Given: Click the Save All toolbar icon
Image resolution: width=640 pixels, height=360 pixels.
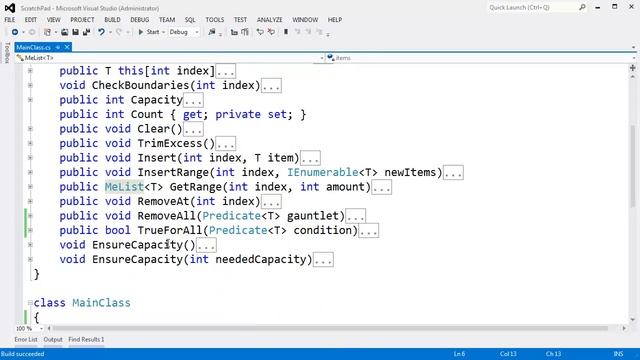Looking at the screenshot, I should tap(86, 32).
